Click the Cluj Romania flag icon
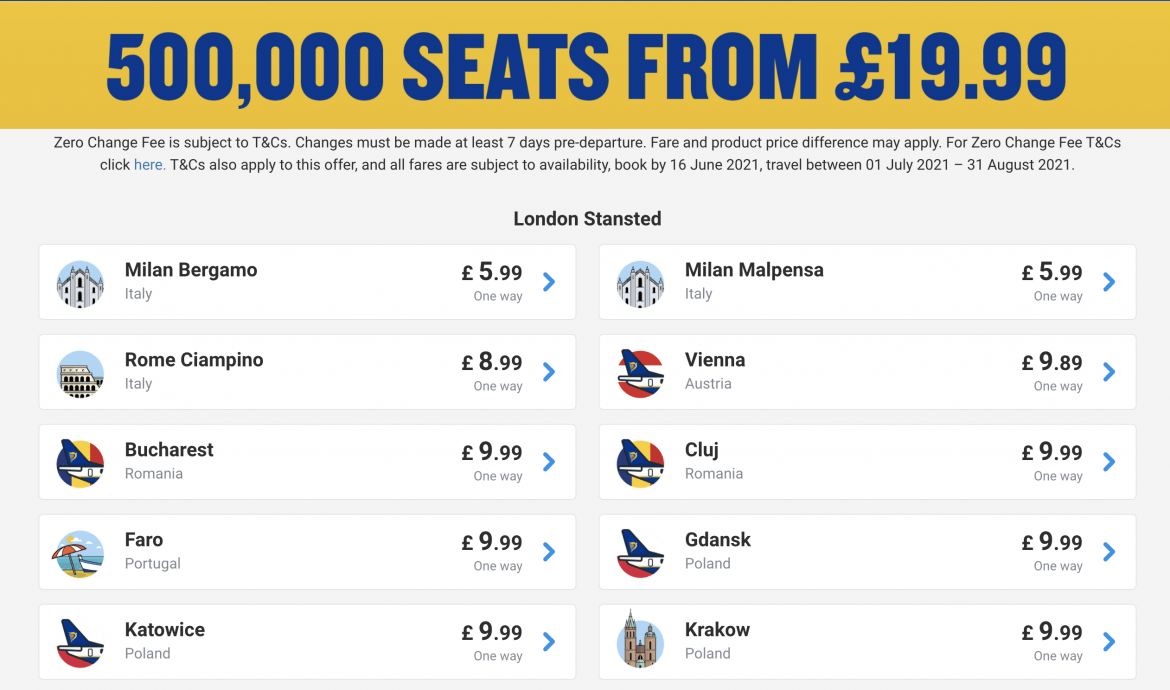 [x=641, y=462]
